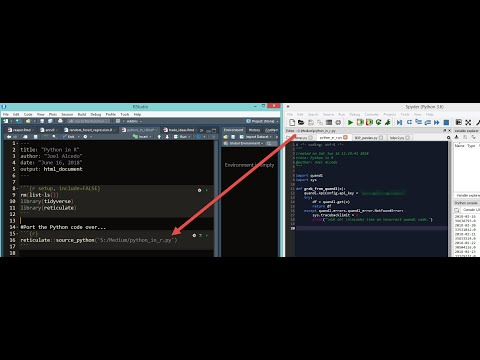The height and width of the screenshot is (360, 480).
Task: Click the Print icon in RStudio toolbar
Action: coord(60,121)
